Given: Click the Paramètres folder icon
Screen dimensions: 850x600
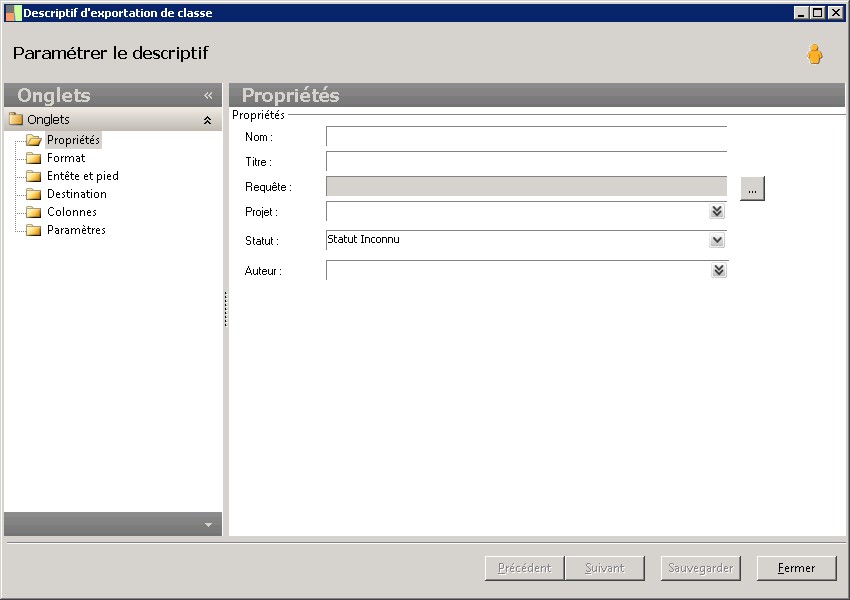Looking at the screenshot, I should (x=34, y=230).
